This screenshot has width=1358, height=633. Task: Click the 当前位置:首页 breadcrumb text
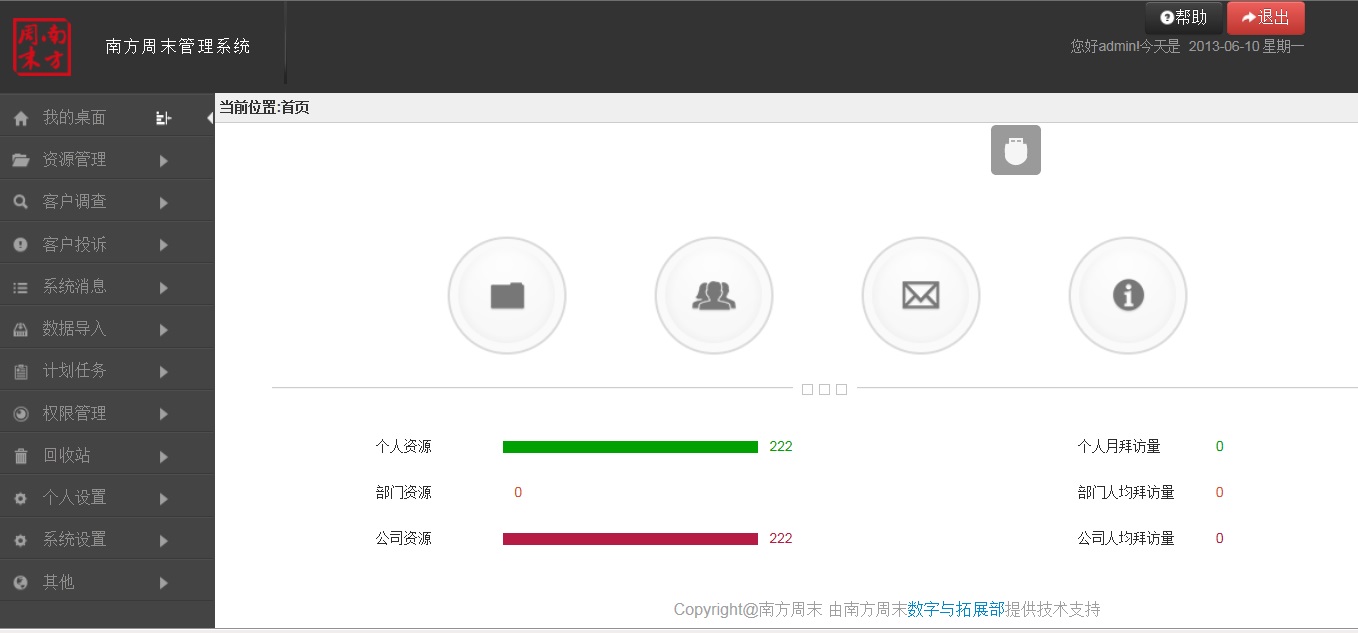pos(265,108)
